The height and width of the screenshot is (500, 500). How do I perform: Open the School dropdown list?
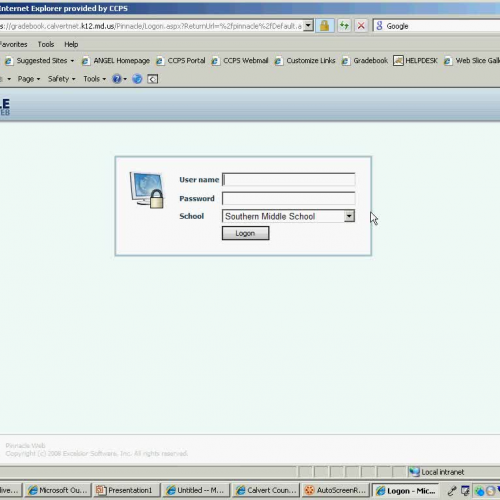click(x=289, y=216)
